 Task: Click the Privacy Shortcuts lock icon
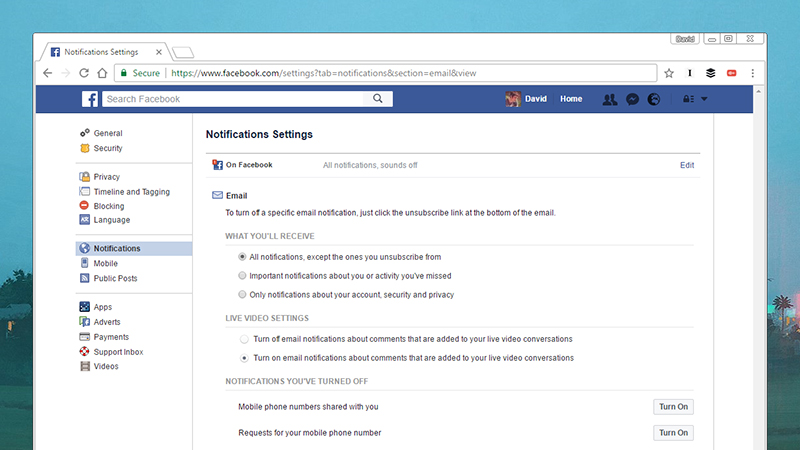[x=688, y=99]
